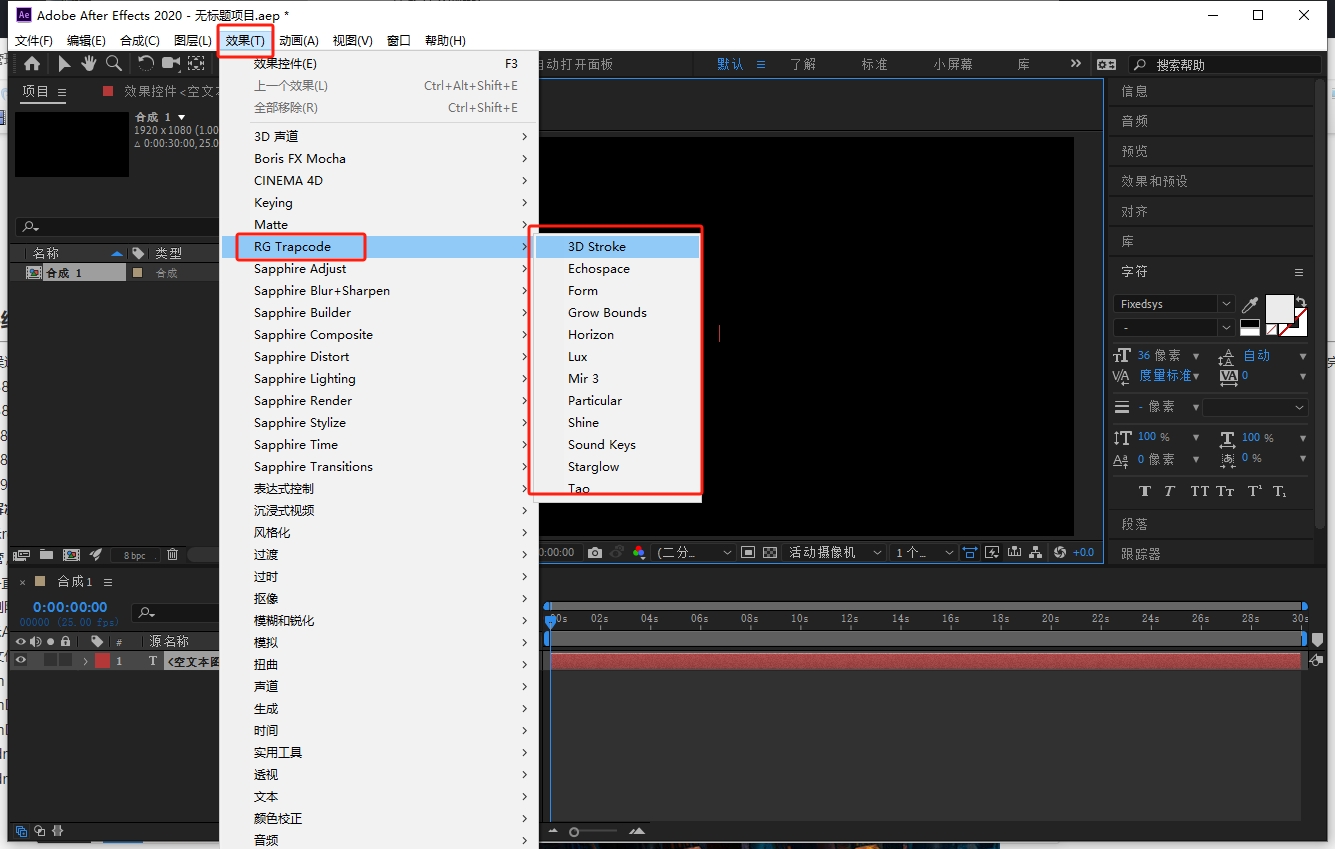
Task: Open the 合成(C) Composition menu
Action: tap(139, 40)
